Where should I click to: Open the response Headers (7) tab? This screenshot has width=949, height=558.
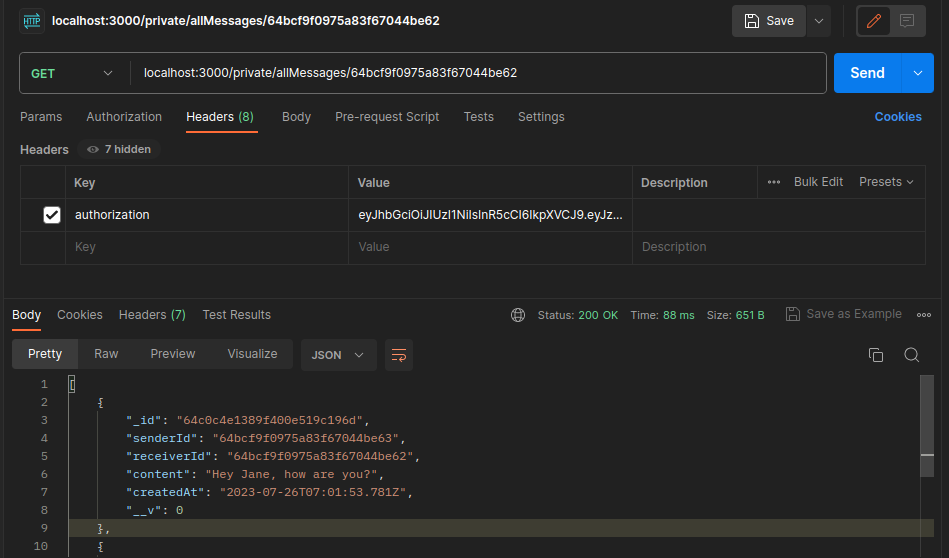[x=152, y=315]
